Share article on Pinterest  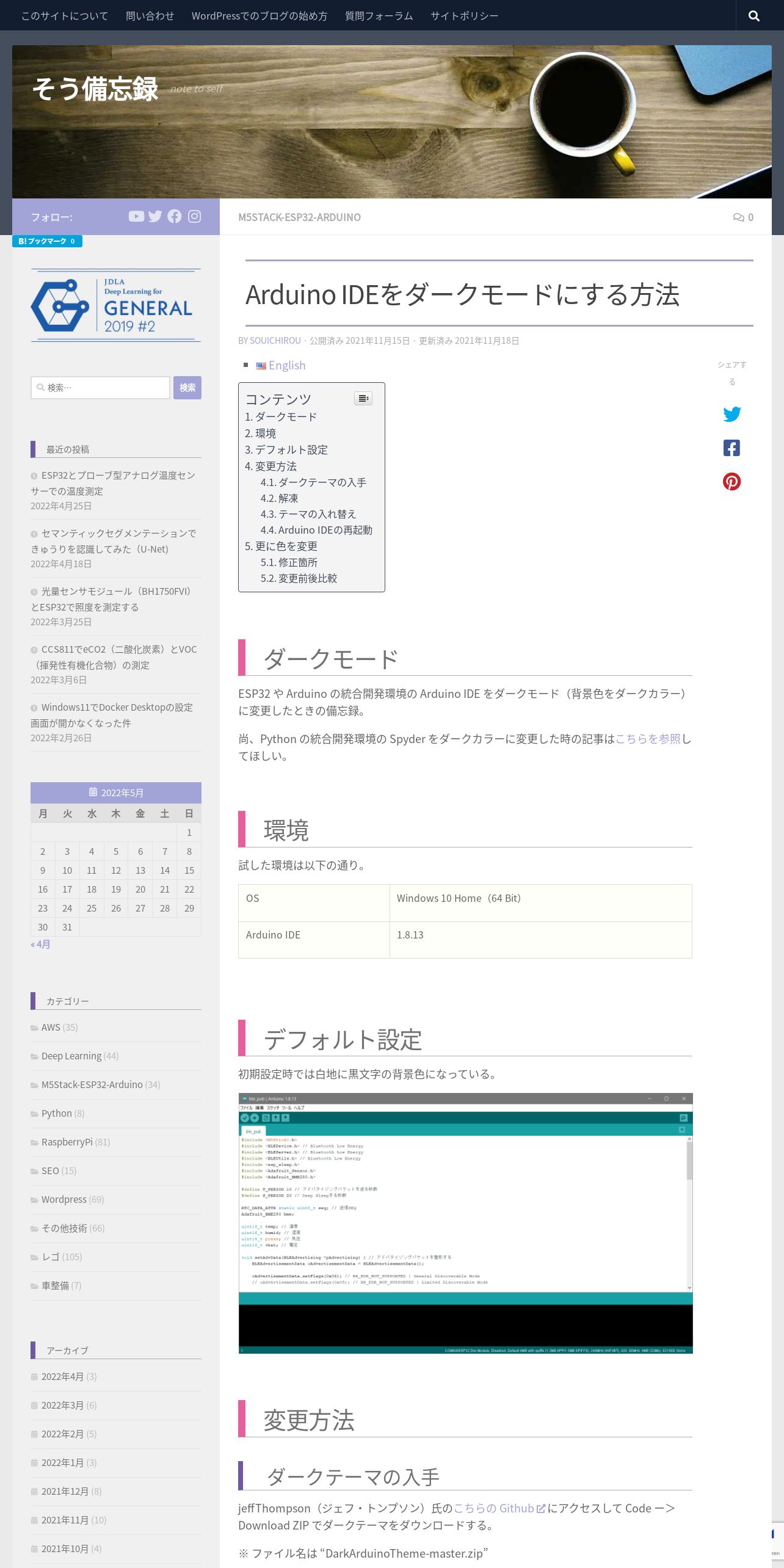point(731,482)
